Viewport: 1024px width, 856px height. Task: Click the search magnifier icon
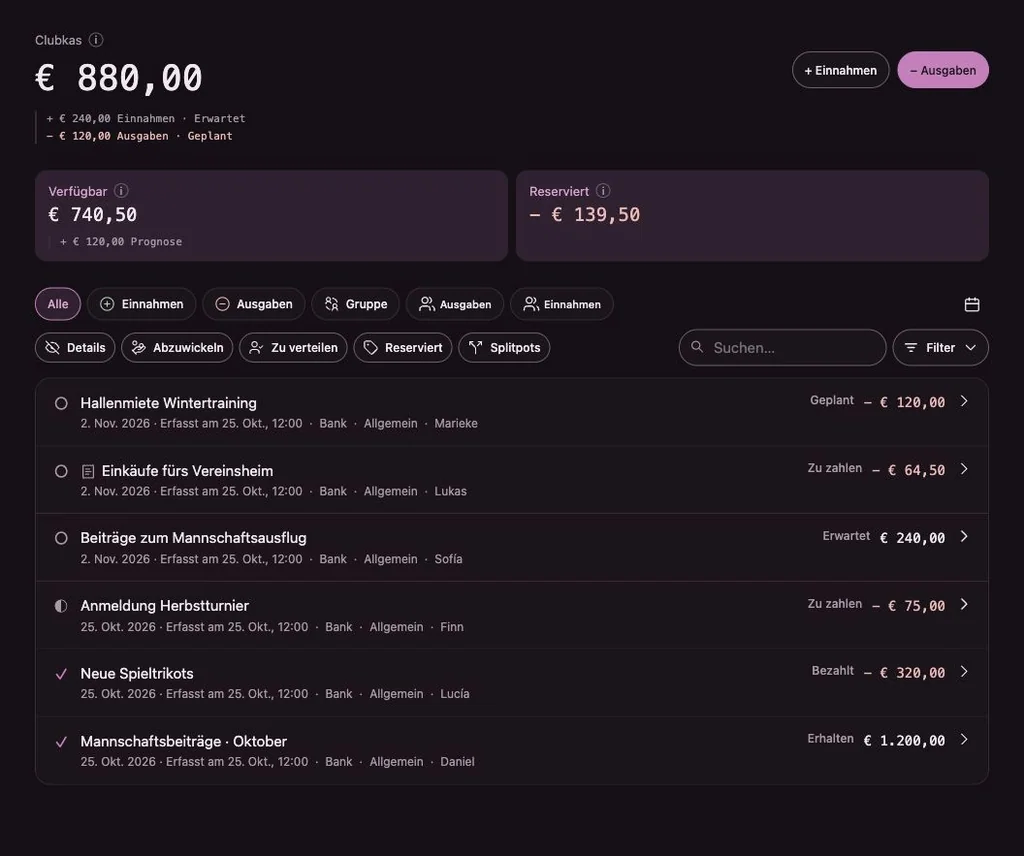(x=697, y=347)
